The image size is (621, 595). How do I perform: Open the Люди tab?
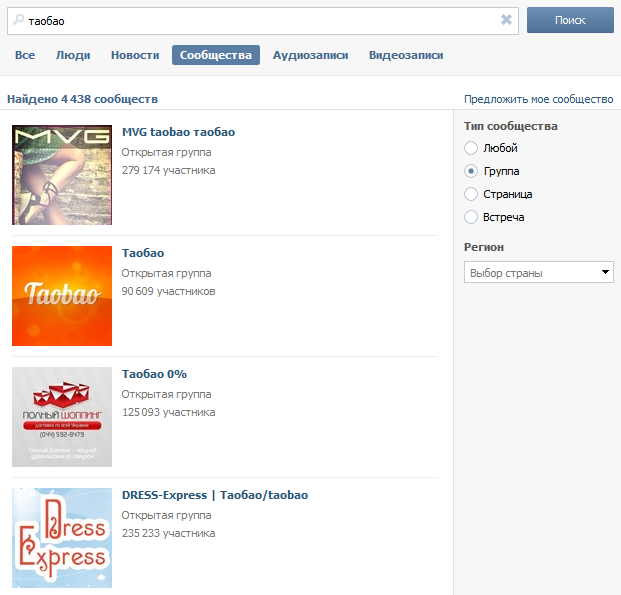[x=73, y=55]
